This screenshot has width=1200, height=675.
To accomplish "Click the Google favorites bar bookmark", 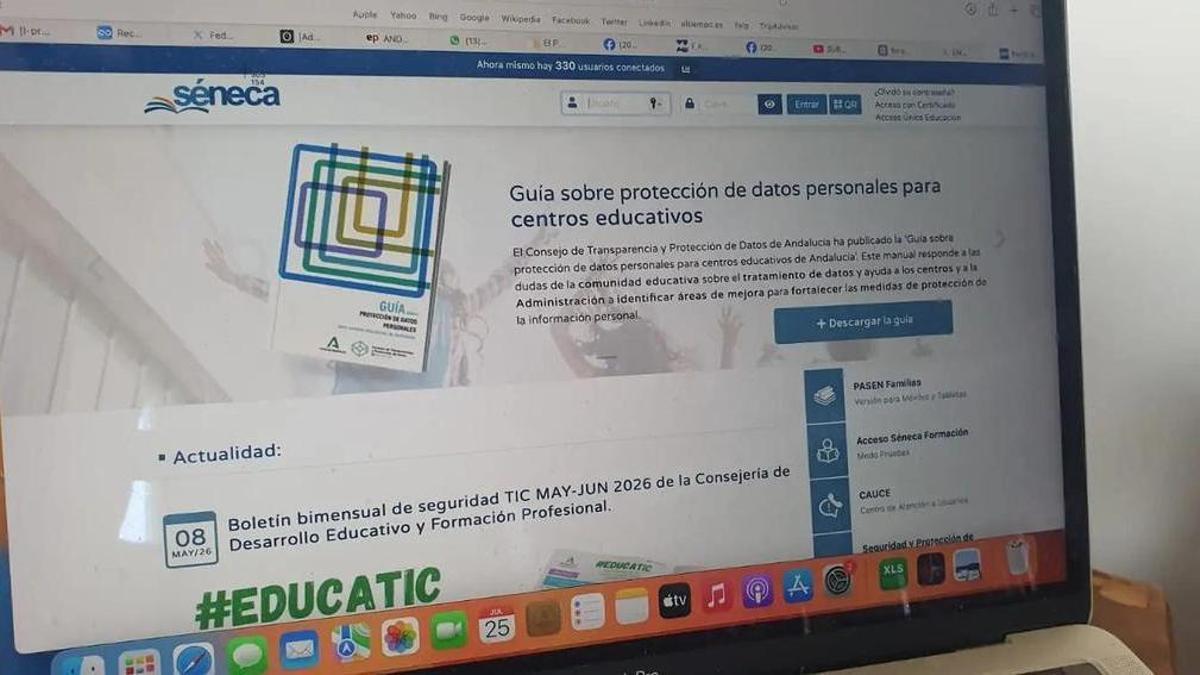I will [x=474, y=17].
